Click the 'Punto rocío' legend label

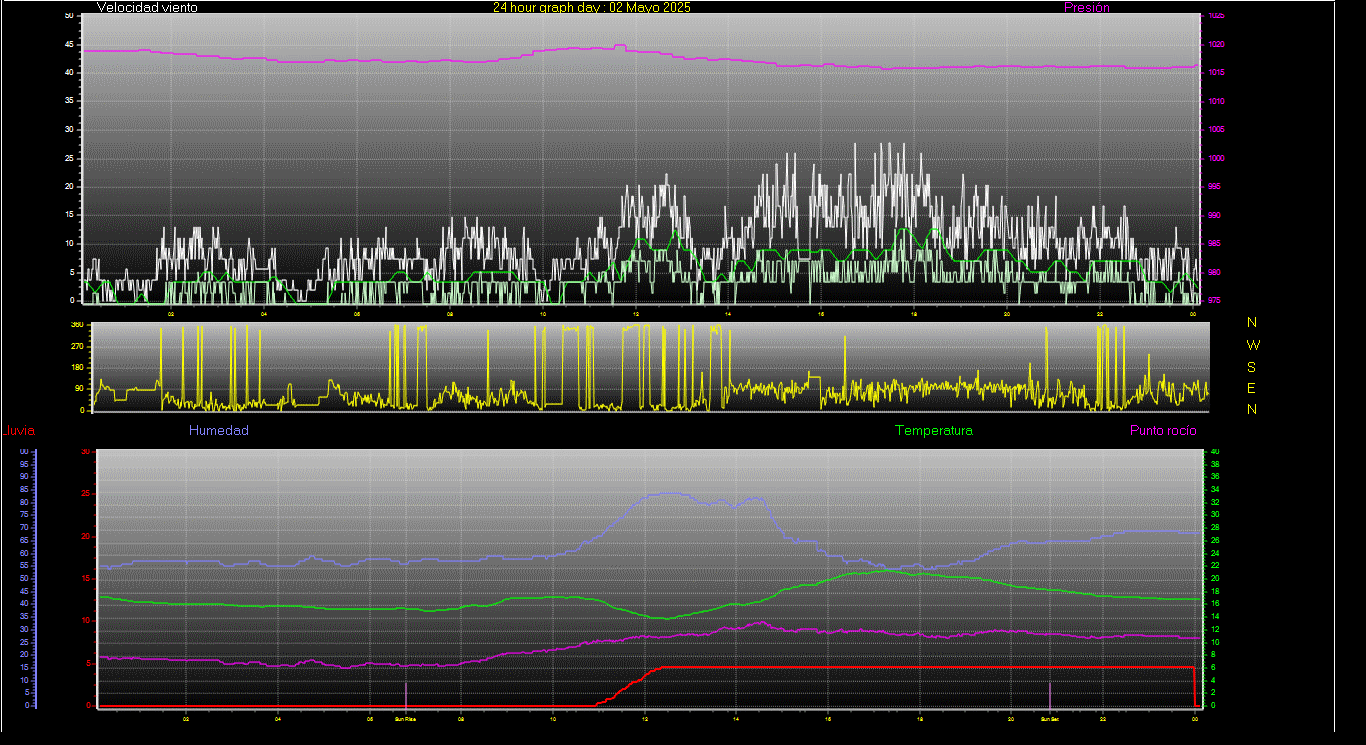pos(1163,431)
